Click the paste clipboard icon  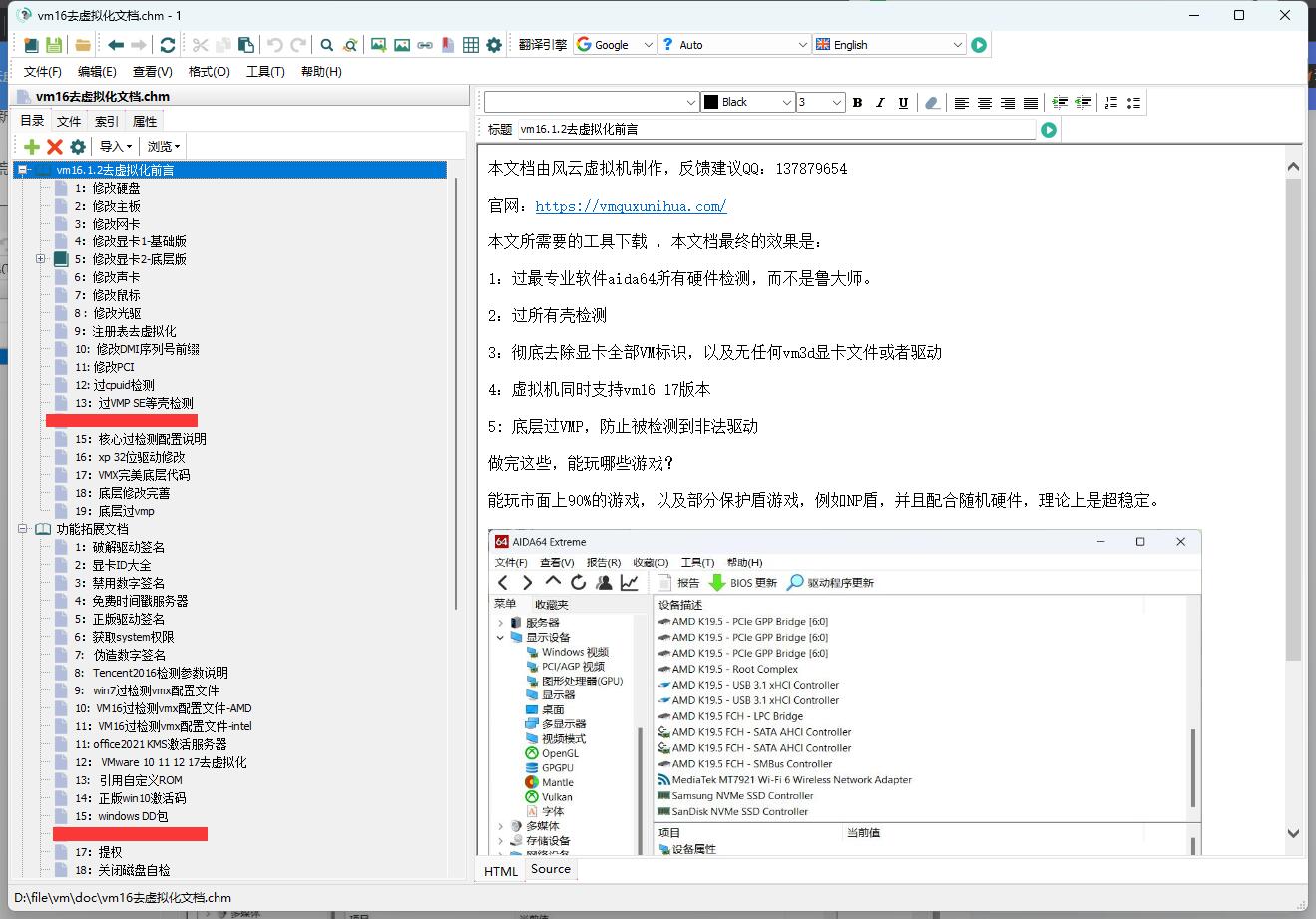point(244,45)
